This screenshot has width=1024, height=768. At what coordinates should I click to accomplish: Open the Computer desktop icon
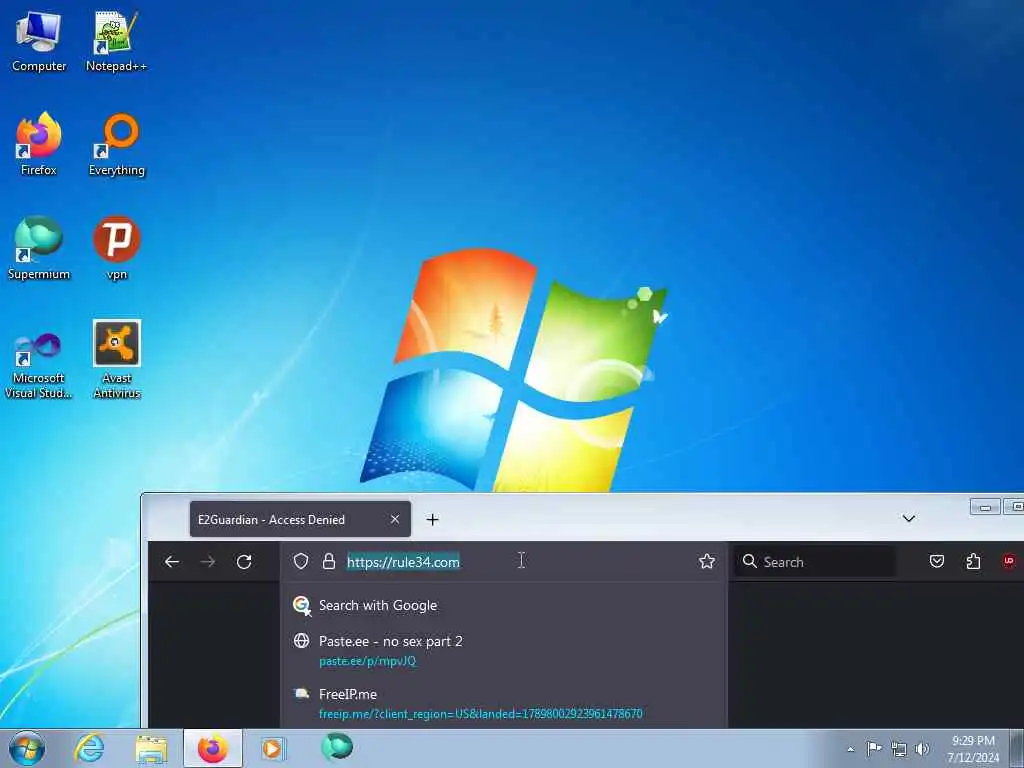point(39,41)
